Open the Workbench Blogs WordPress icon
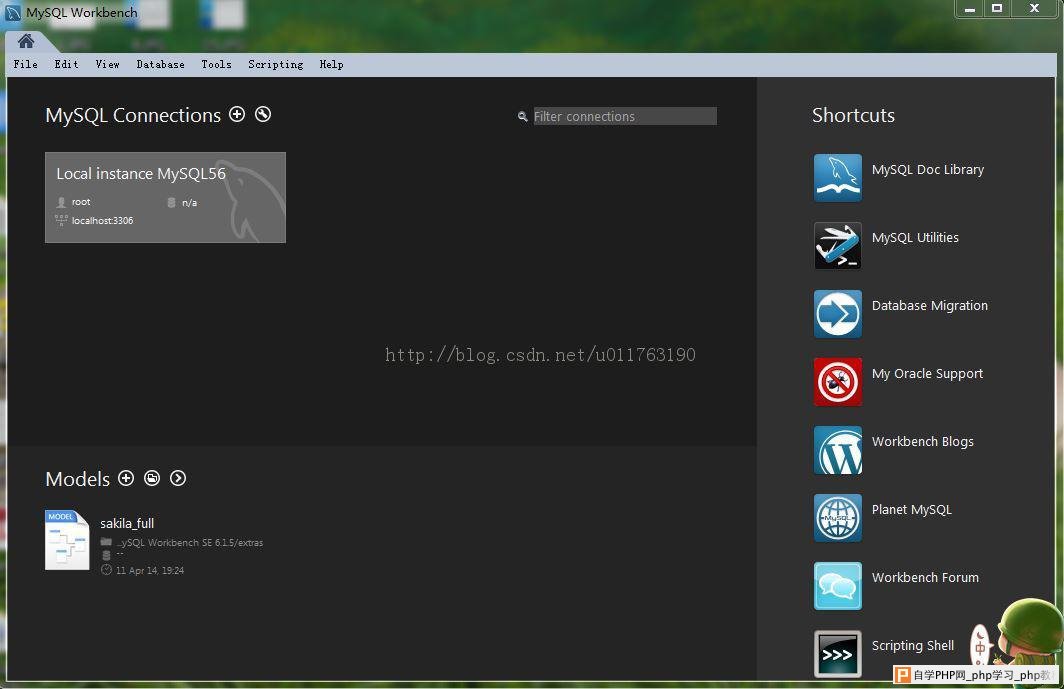 [838, 449]
